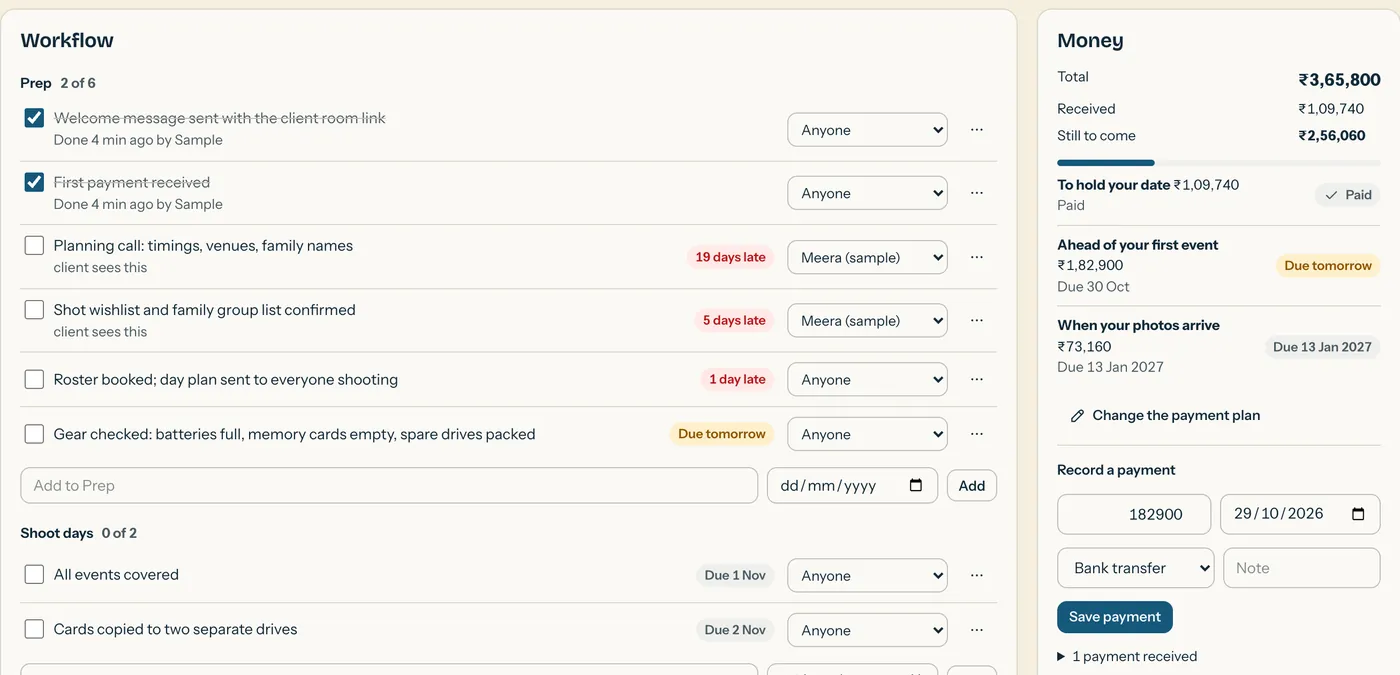
Task: Click the Note input field
Action: [1301, 568]
